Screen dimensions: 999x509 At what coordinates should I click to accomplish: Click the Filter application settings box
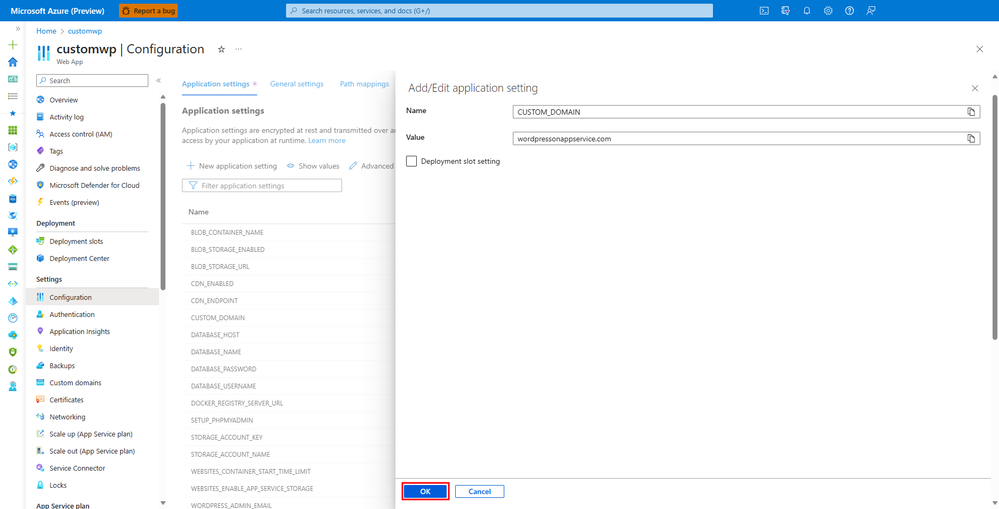[x=262, y=185]
